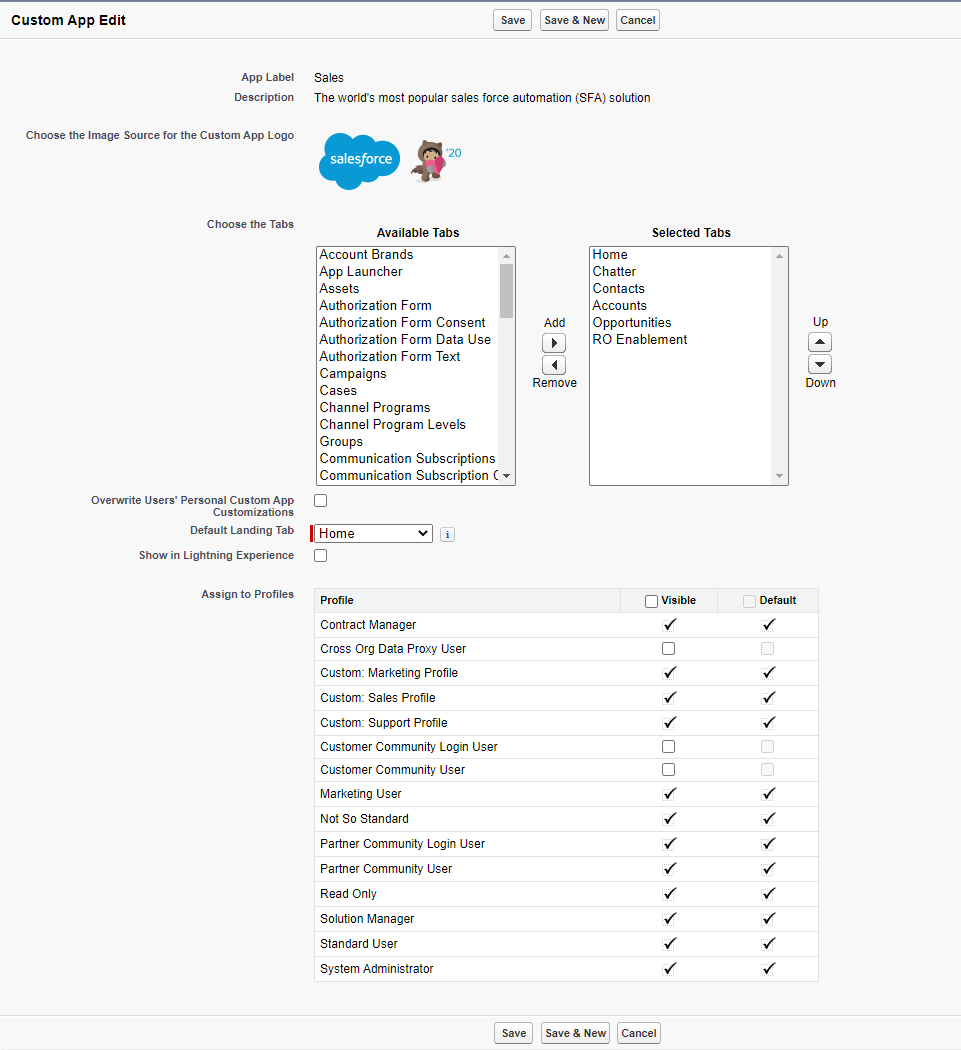Move selected tab Down with arrow
961x1050 pixels.
[x=820, y=364]
